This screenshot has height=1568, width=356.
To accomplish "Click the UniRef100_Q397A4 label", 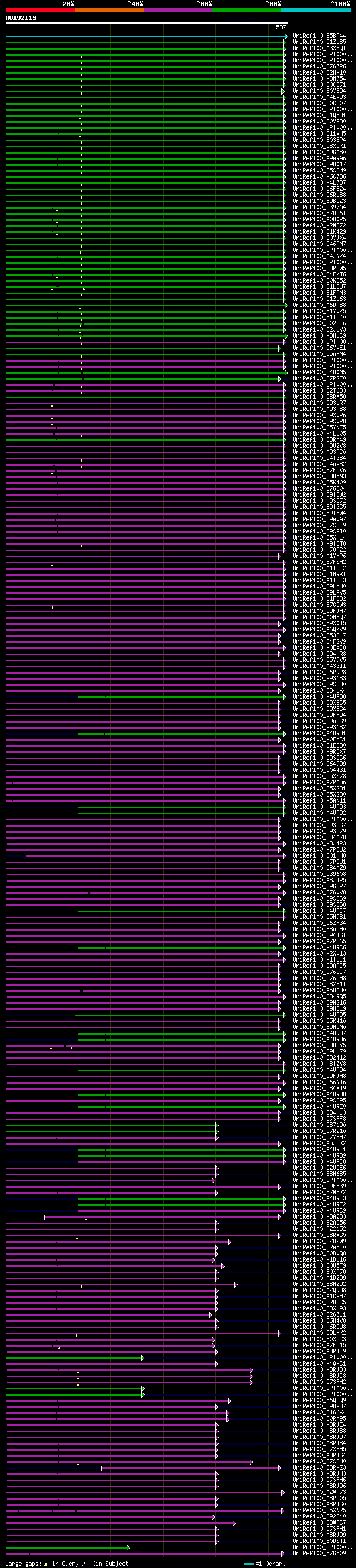I will (x=319, y=207).
